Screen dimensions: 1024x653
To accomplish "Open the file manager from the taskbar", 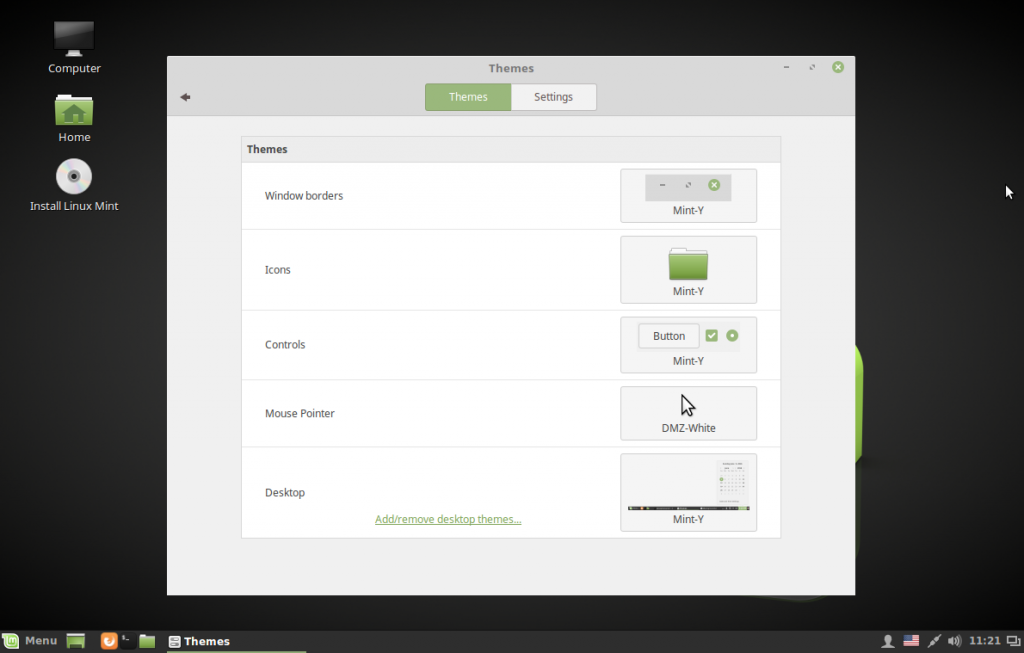I will (x=146, y=640).
